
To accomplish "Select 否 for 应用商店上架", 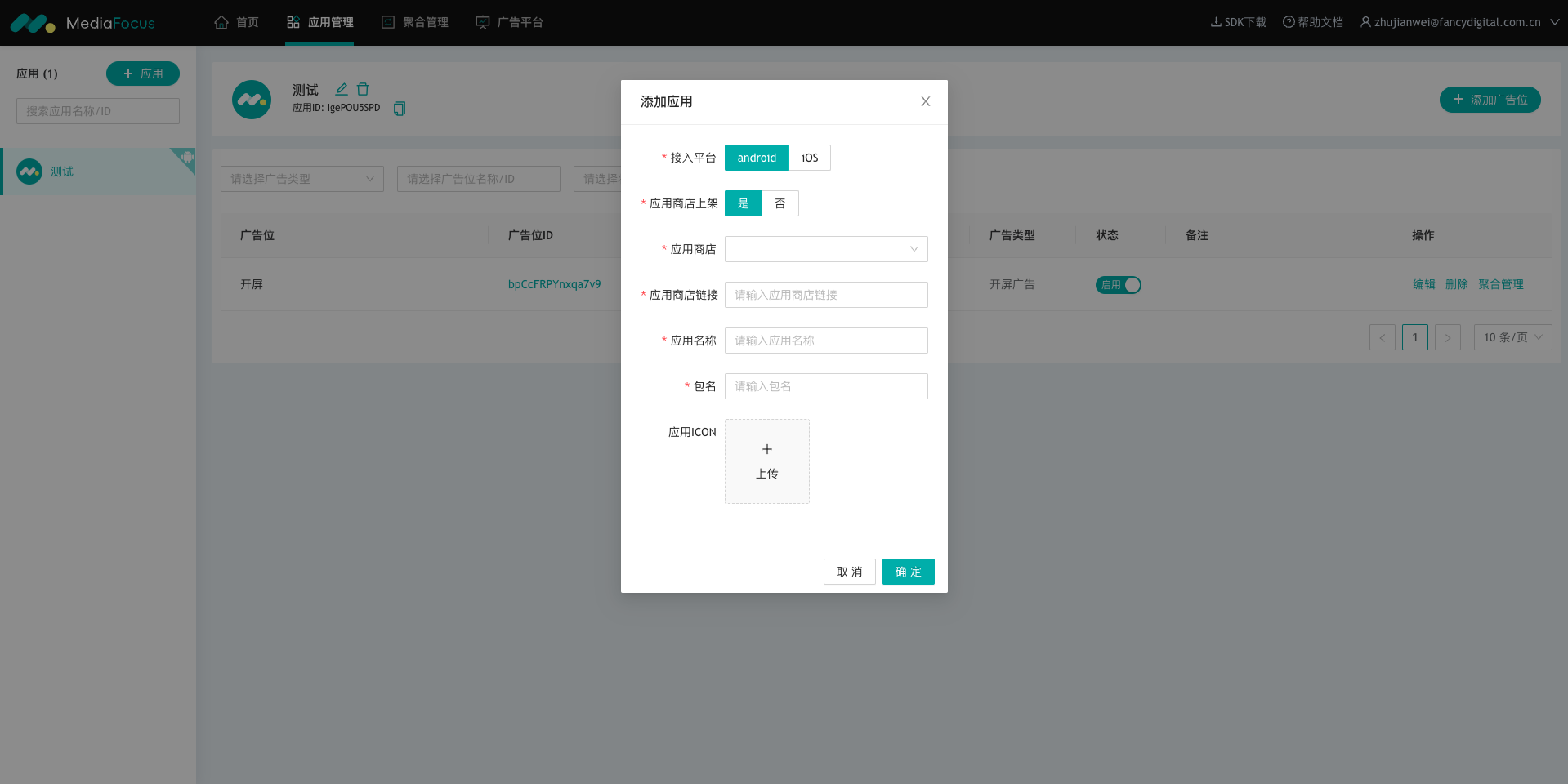I will [x=780, y=203].
